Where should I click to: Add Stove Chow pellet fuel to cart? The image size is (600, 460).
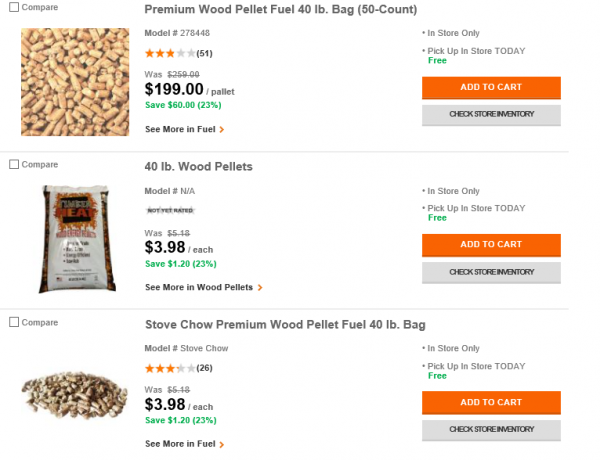tap(491, 402)
